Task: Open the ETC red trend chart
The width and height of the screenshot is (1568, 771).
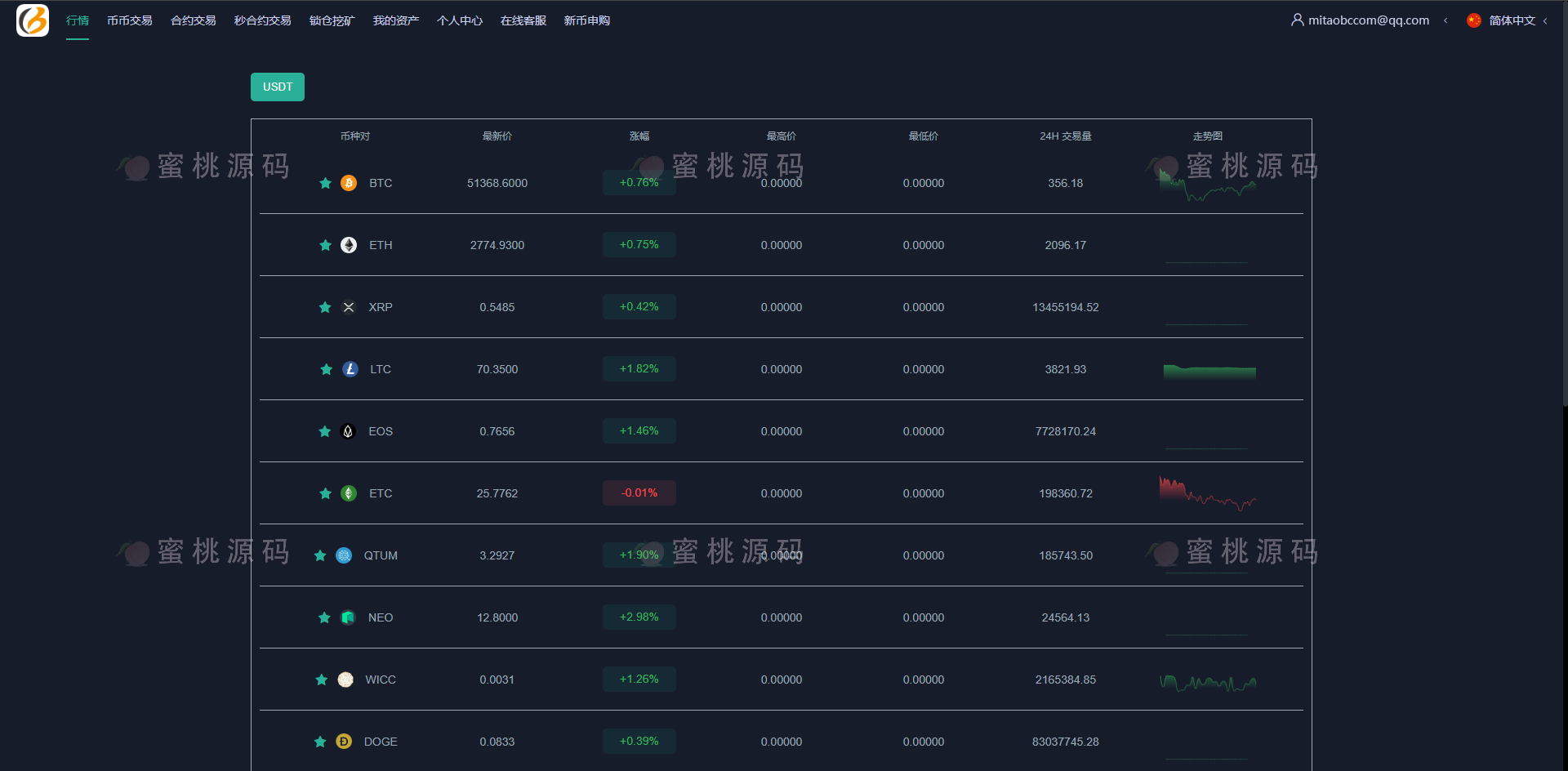Action: click(1207, 492)
